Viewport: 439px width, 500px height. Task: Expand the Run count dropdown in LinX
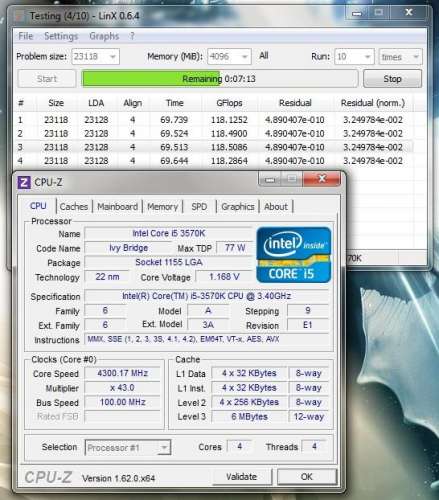(x=367, y=57)
